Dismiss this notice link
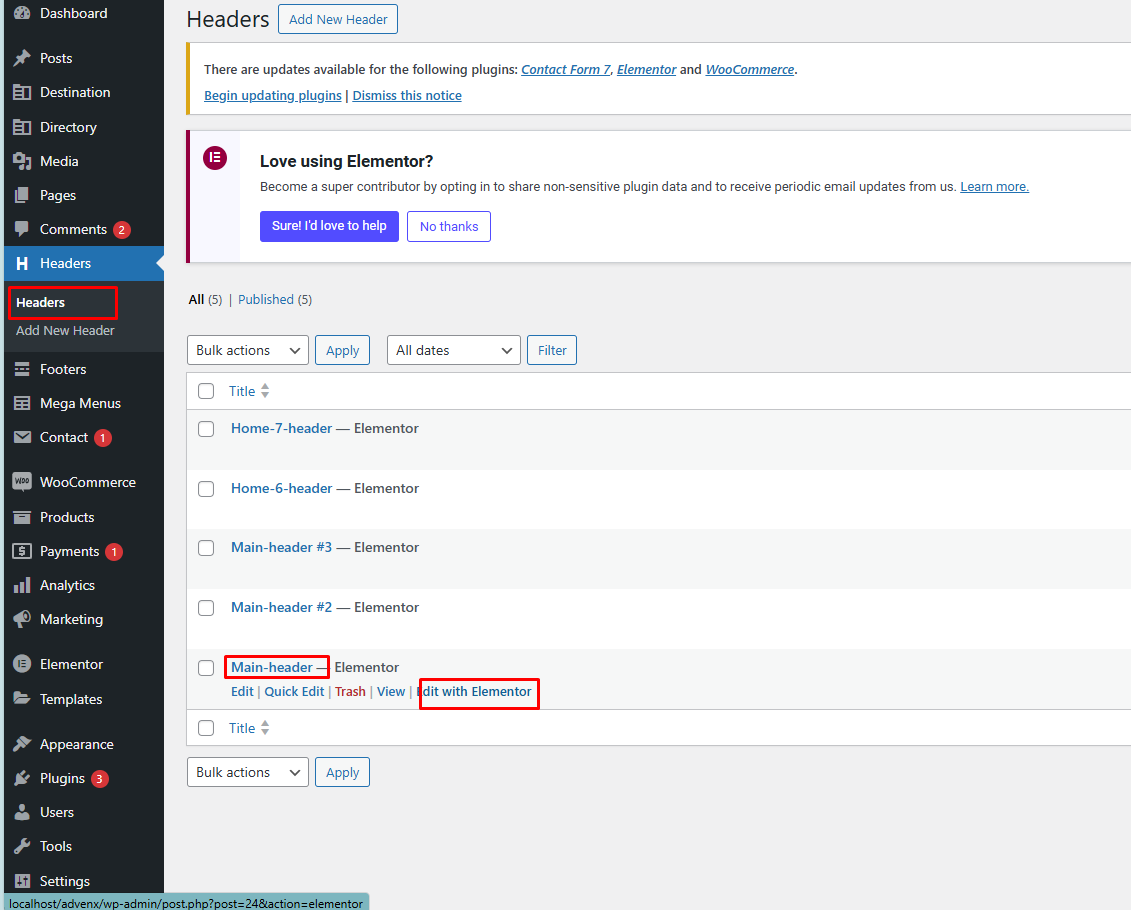This screenshot has height=910, width=1131. [x=407, y=95]
